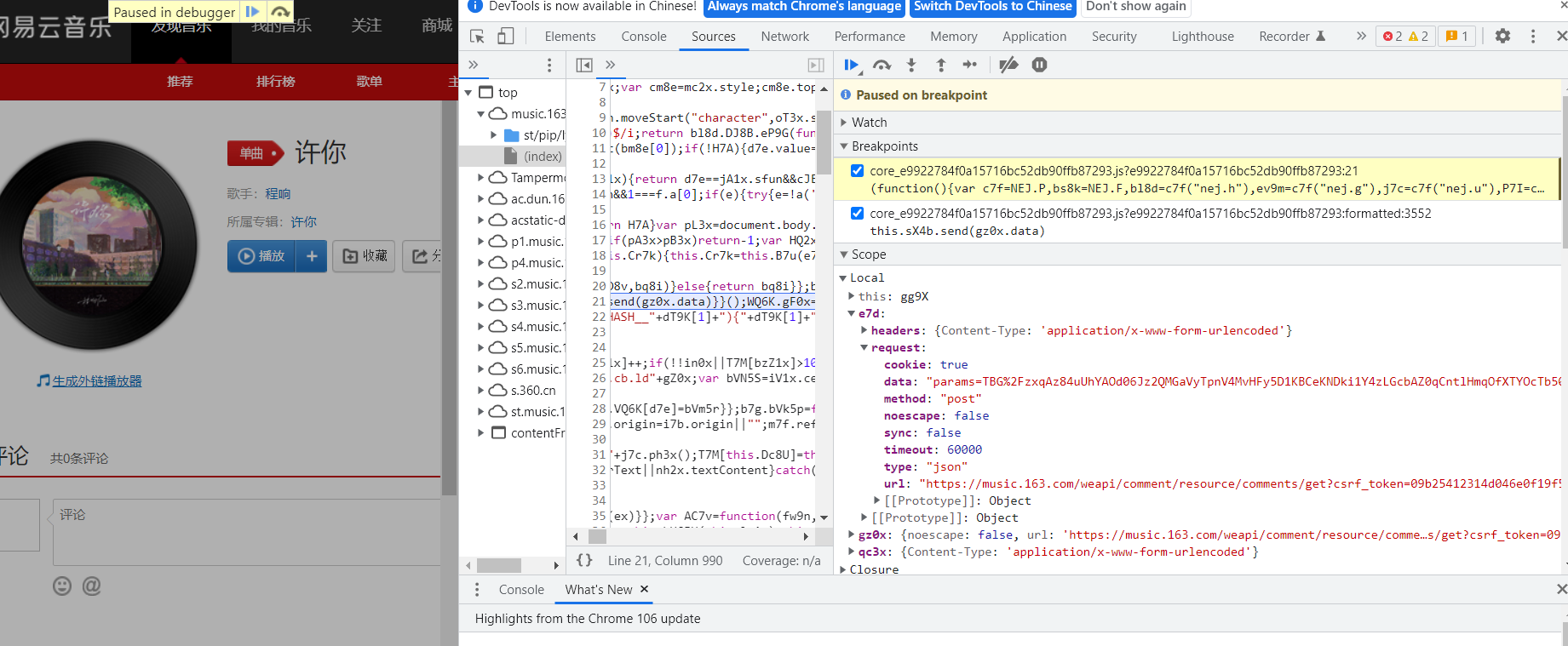Collapse the top frame tree node
This screenshot has width=1568, height=646.
[468, 92]
